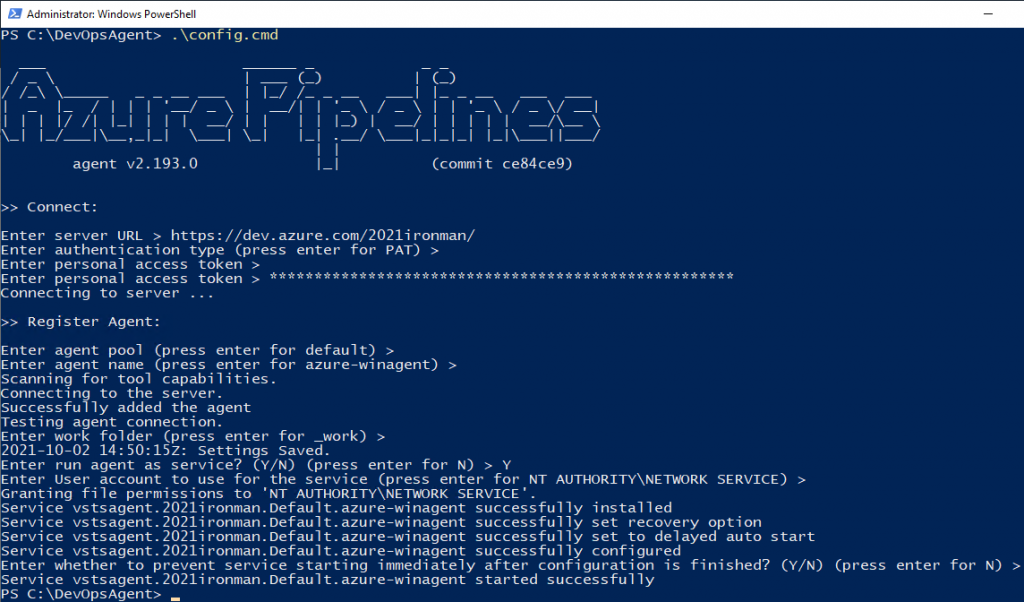This screenshot has height=602, width=1024.
Task: Click the .\config.cmd command text
Action: click(225, 35)
